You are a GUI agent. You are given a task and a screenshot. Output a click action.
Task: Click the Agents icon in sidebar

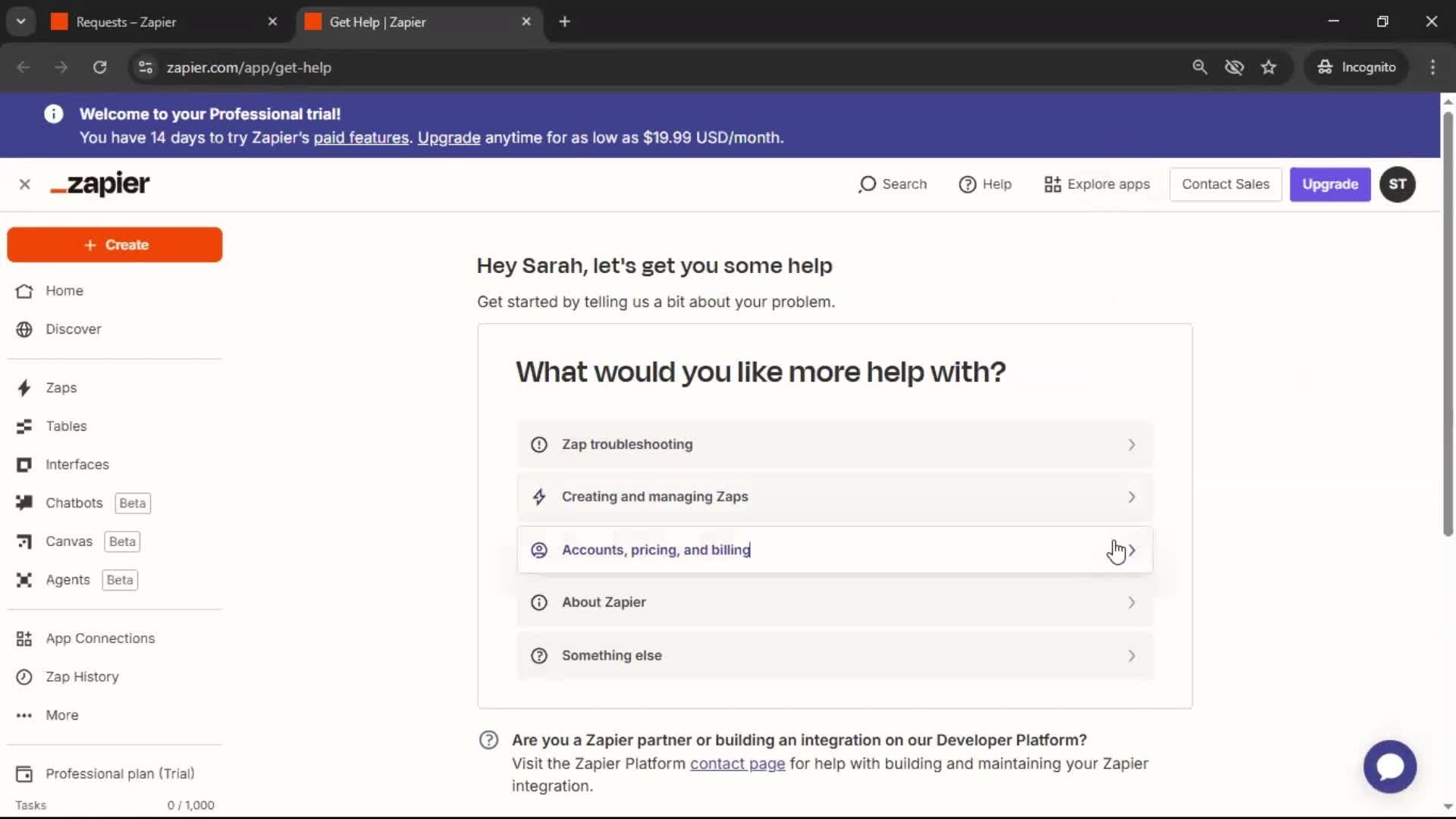coord(24,580)
